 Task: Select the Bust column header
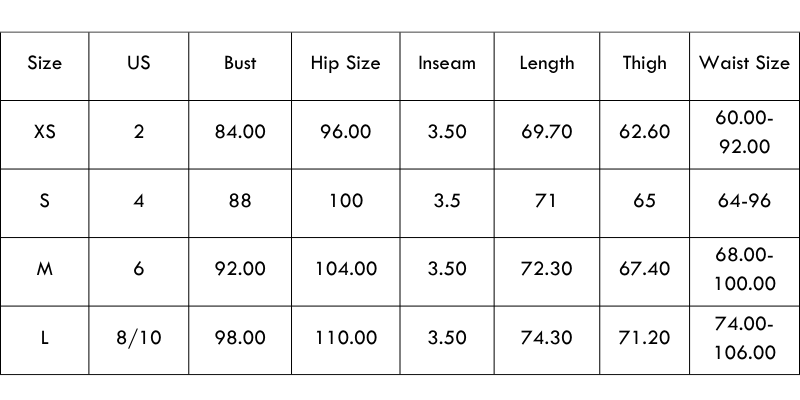click(x=240, y=63)
